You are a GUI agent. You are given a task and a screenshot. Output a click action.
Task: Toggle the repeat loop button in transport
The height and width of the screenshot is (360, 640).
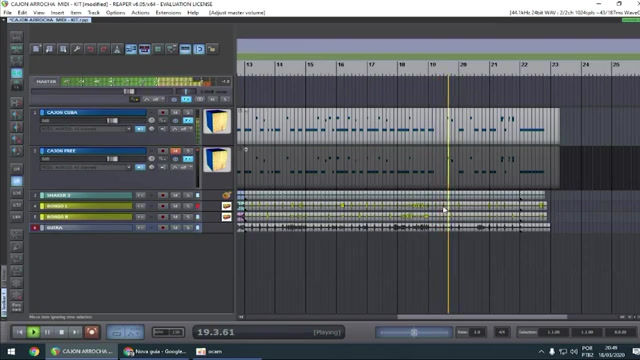pos(117,332)
